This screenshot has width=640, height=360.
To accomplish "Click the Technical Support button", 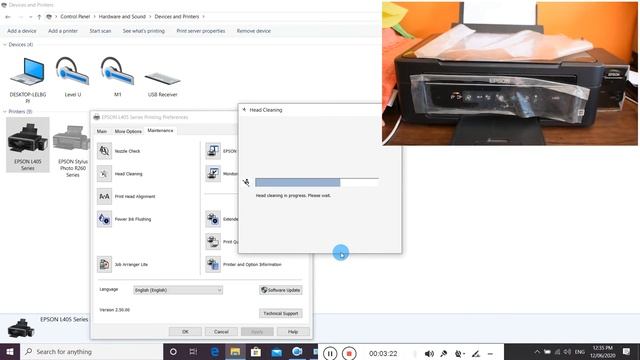I will (281, 313).
